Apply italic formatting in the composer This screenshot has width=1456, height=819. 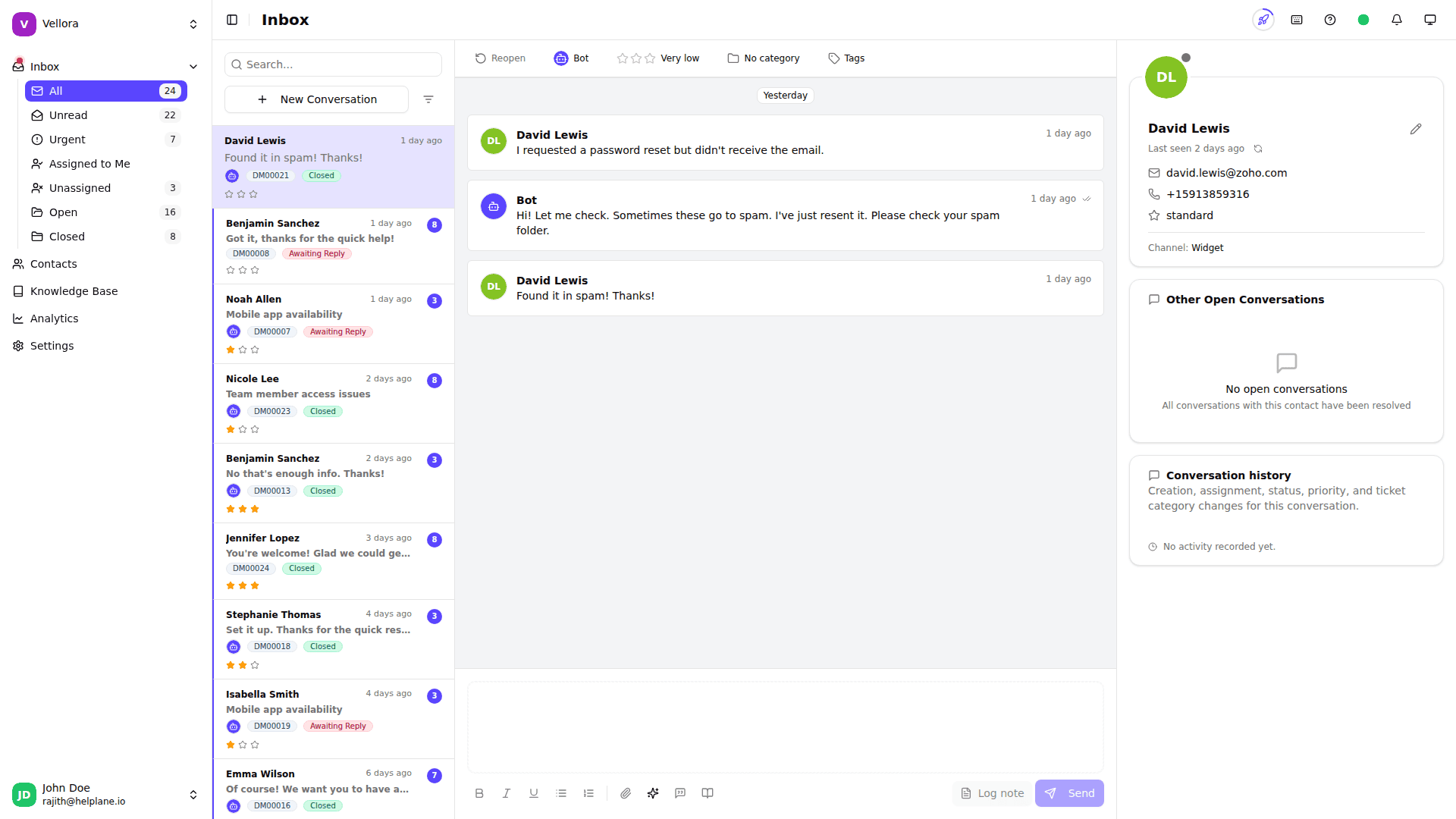507,792
